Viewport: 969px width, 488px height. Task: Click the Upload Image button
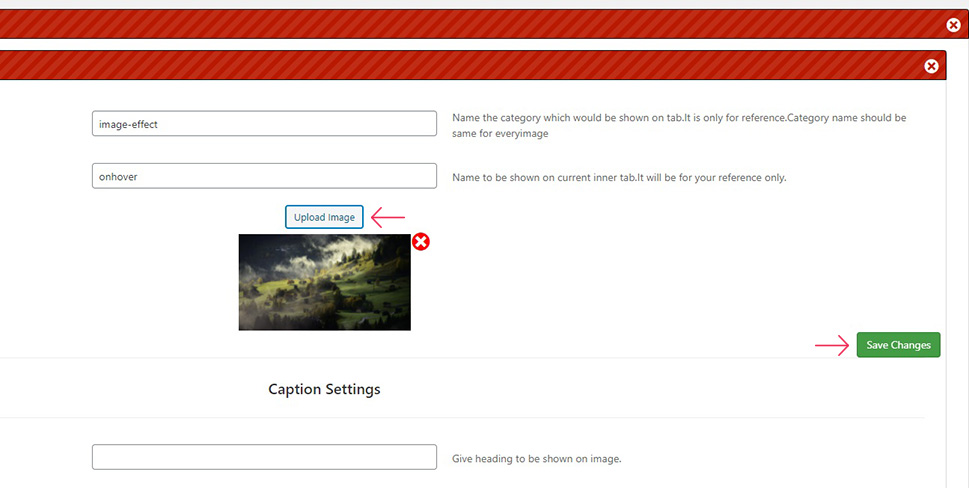(324, 217)
